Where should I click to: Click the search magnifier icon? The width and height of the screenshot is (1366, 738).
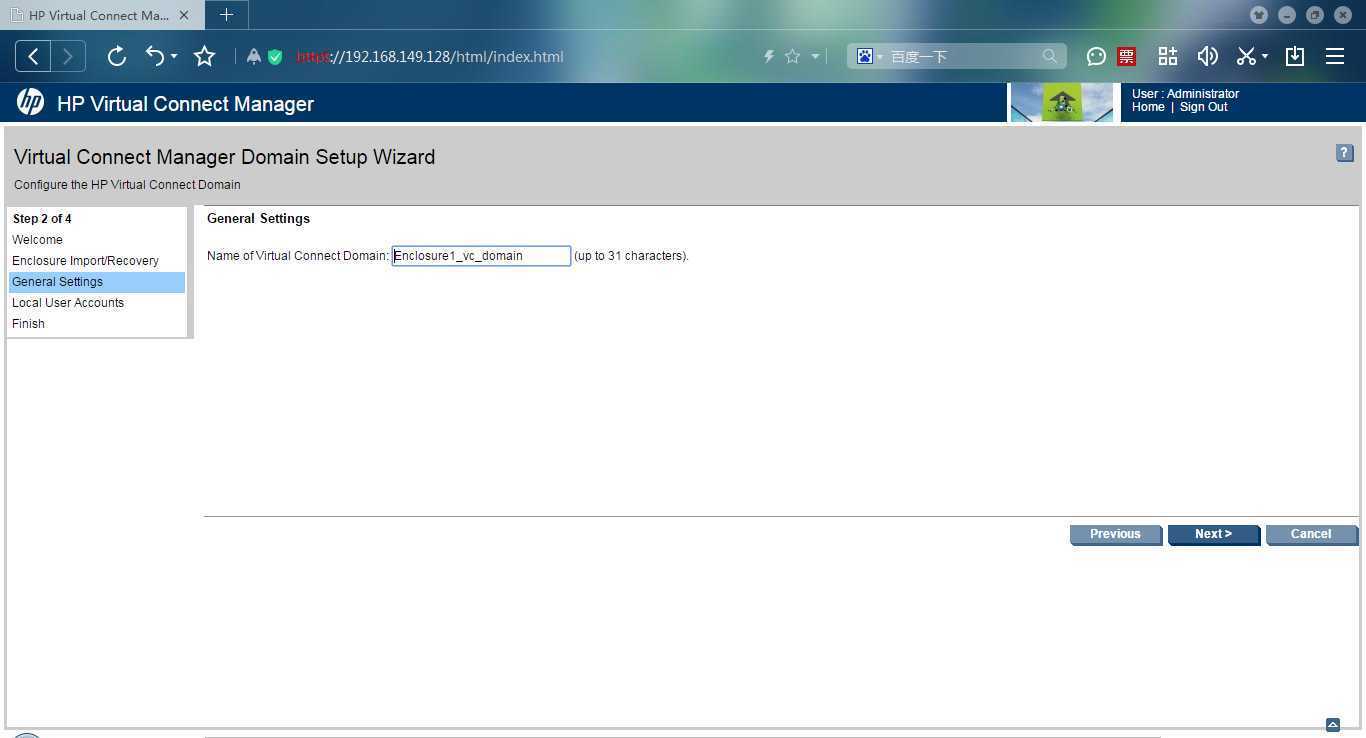pos(1050,56)
